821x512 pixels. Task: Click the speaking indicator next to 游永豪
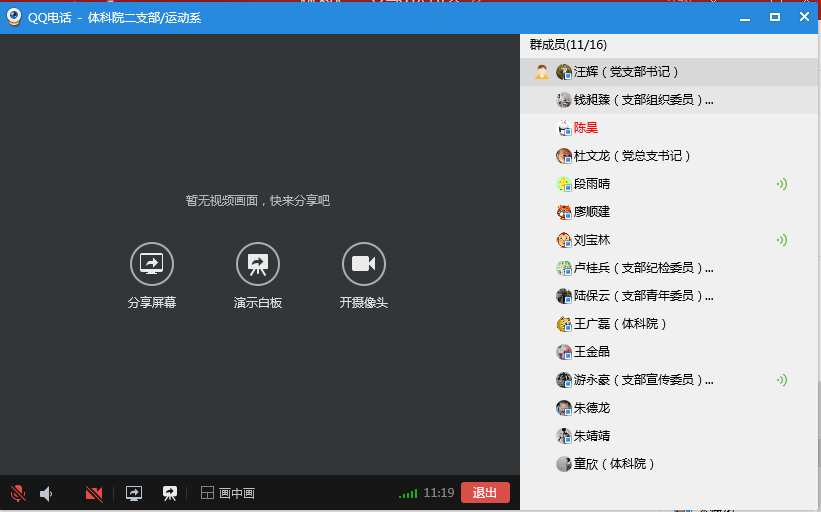point(782,380)
